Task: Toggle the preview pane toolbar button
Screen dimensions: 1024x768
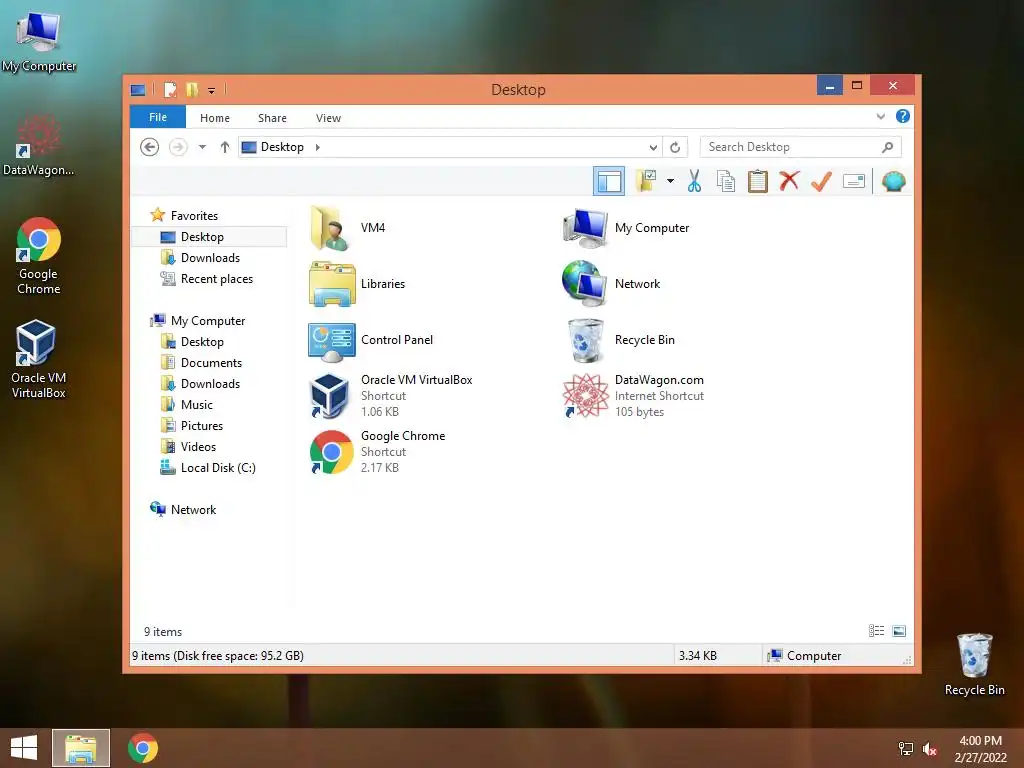Action: pyautogui.click(x=609, y=181)
